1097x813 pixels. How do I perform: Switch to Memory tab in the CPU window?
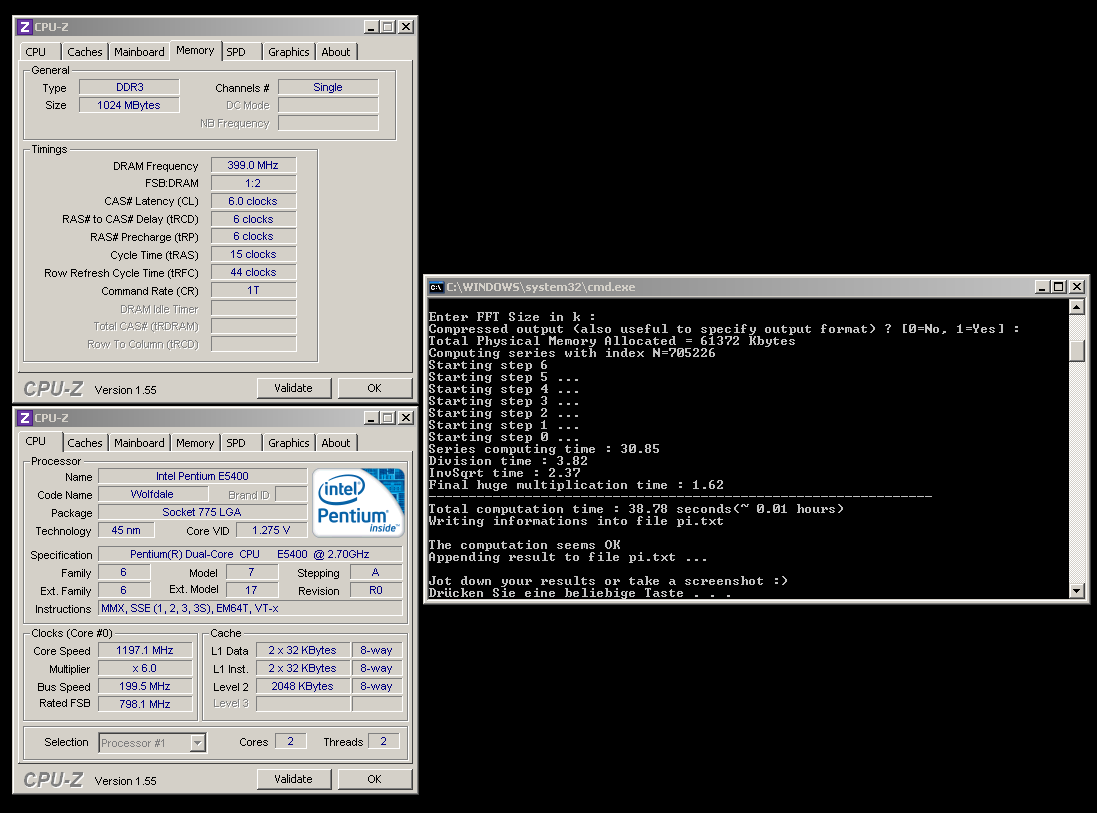pos(195,443)
